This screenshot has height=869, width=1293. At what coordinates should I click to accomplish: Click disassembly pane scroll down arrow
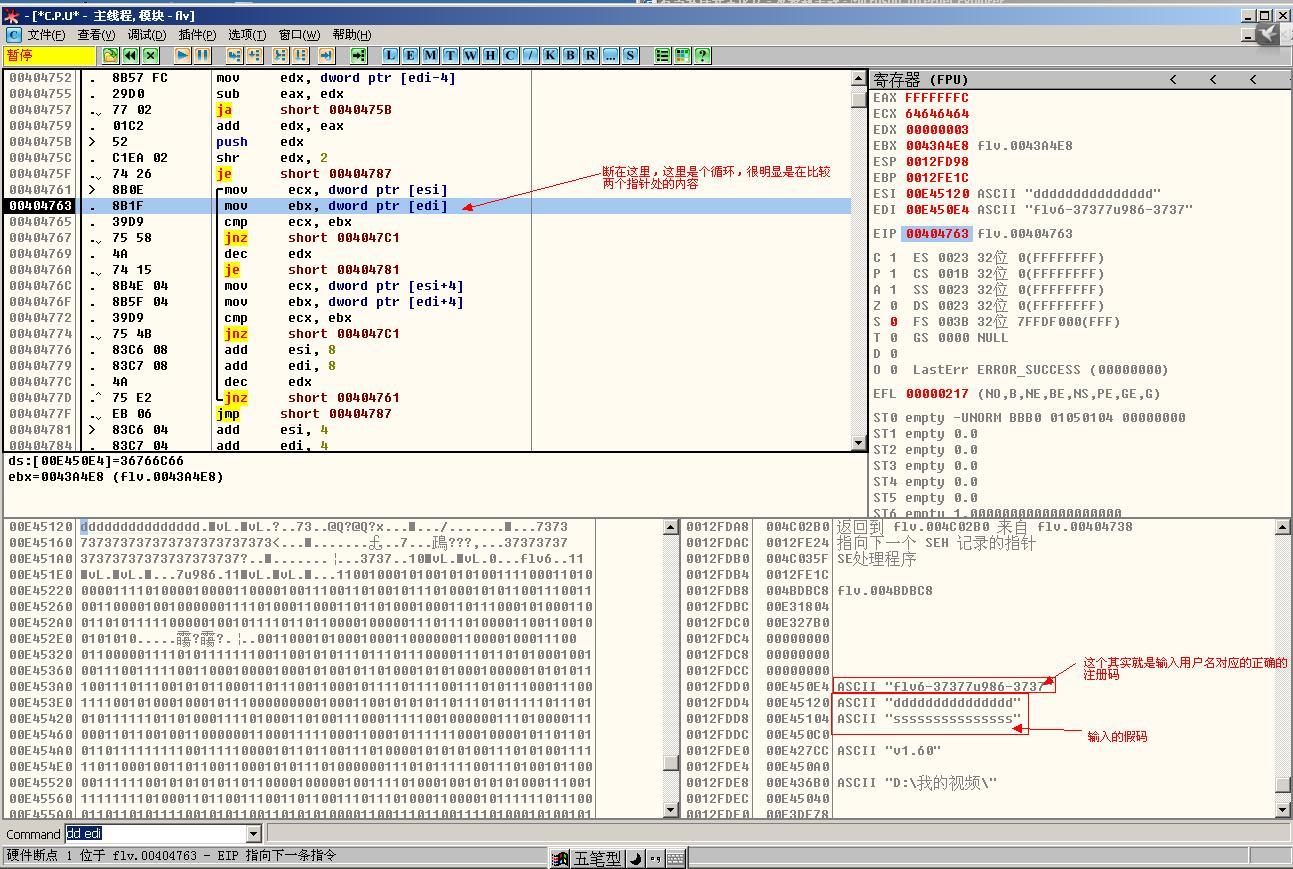click(859, 442)
